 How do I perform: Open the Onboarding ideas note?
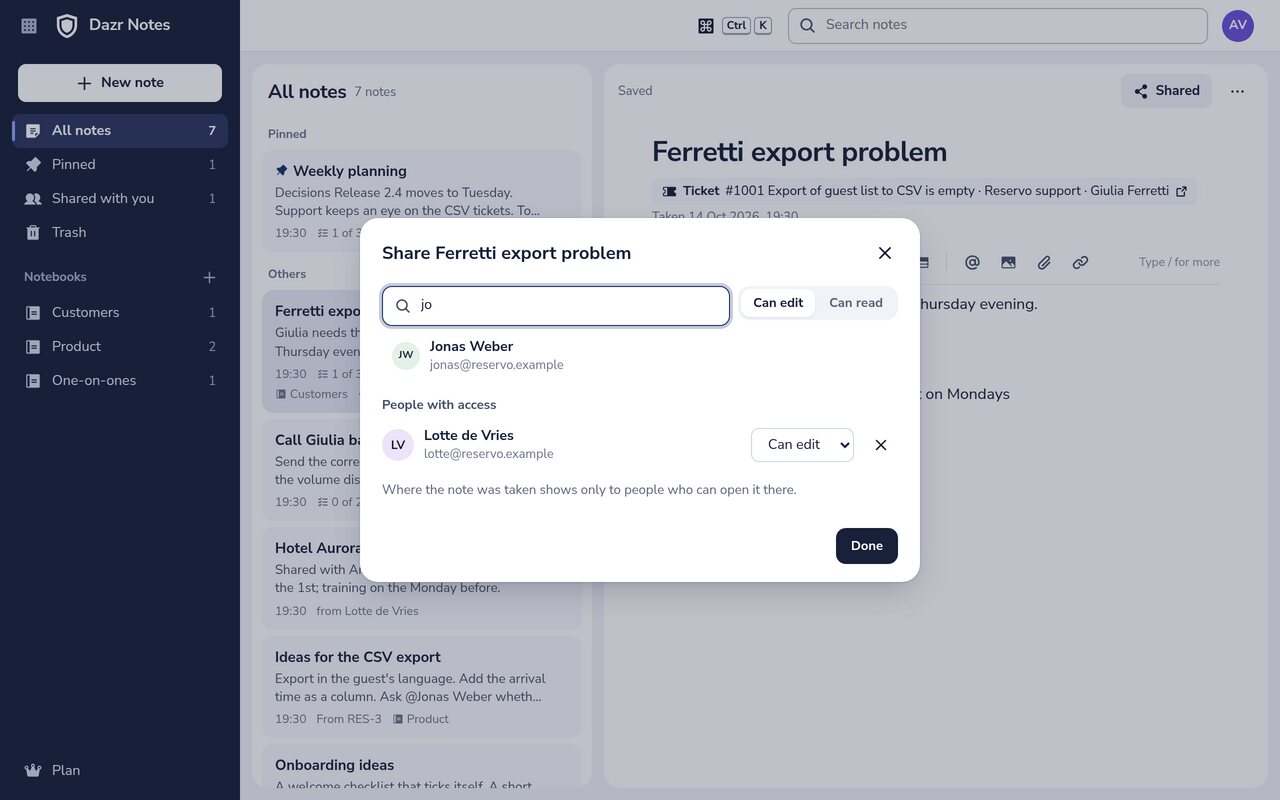pyautogui.click(x=422, y=768)
